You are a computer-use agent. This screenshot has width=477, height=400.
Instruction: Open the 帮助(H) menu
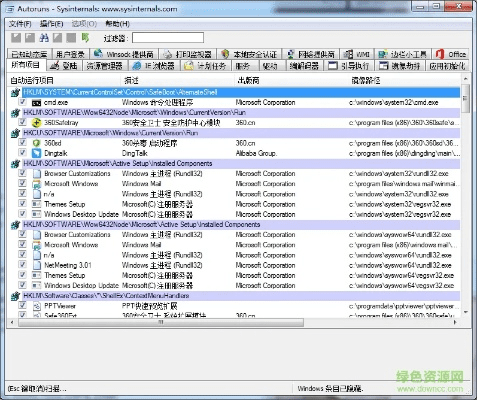pyautogui.click(x=117, y=24)
